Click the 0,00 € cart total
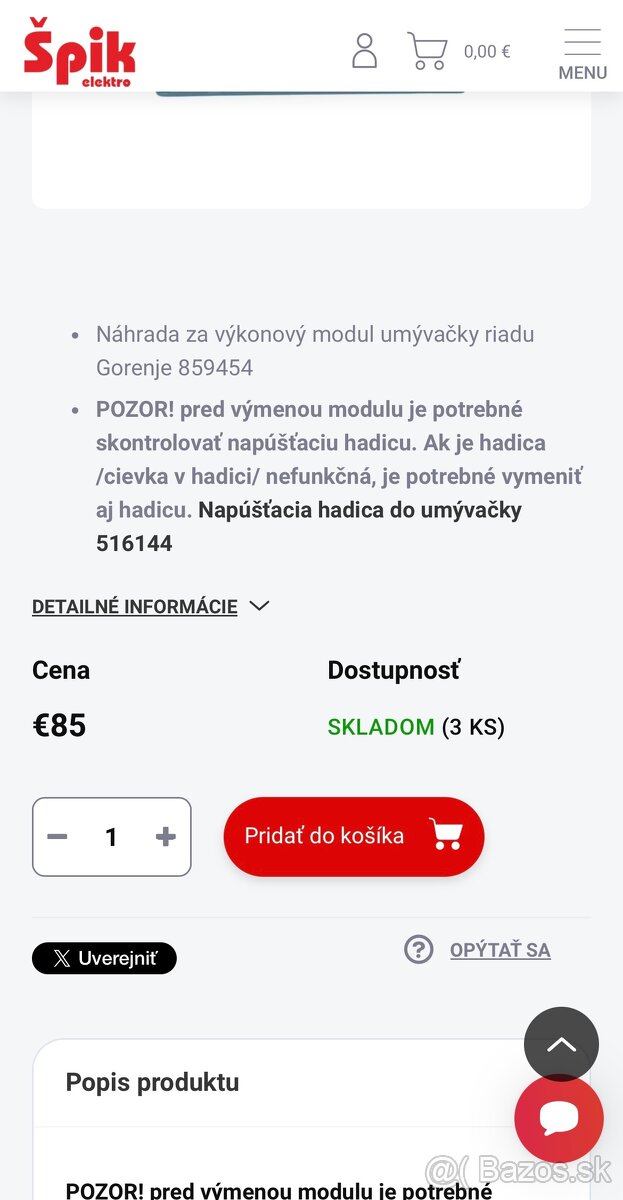The width and height of the screenshot is (623, 1200). [487, 50]
